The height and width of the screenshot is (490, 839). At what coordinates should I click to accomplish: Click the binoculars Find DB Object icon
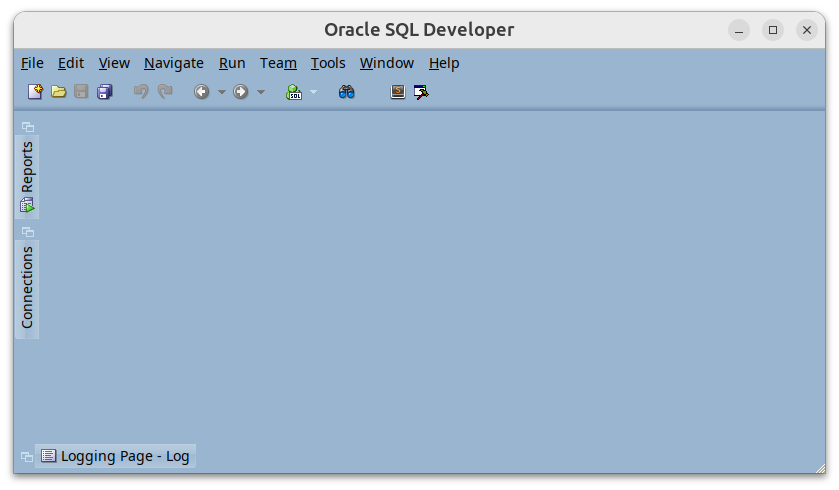(x=347, y=92)
